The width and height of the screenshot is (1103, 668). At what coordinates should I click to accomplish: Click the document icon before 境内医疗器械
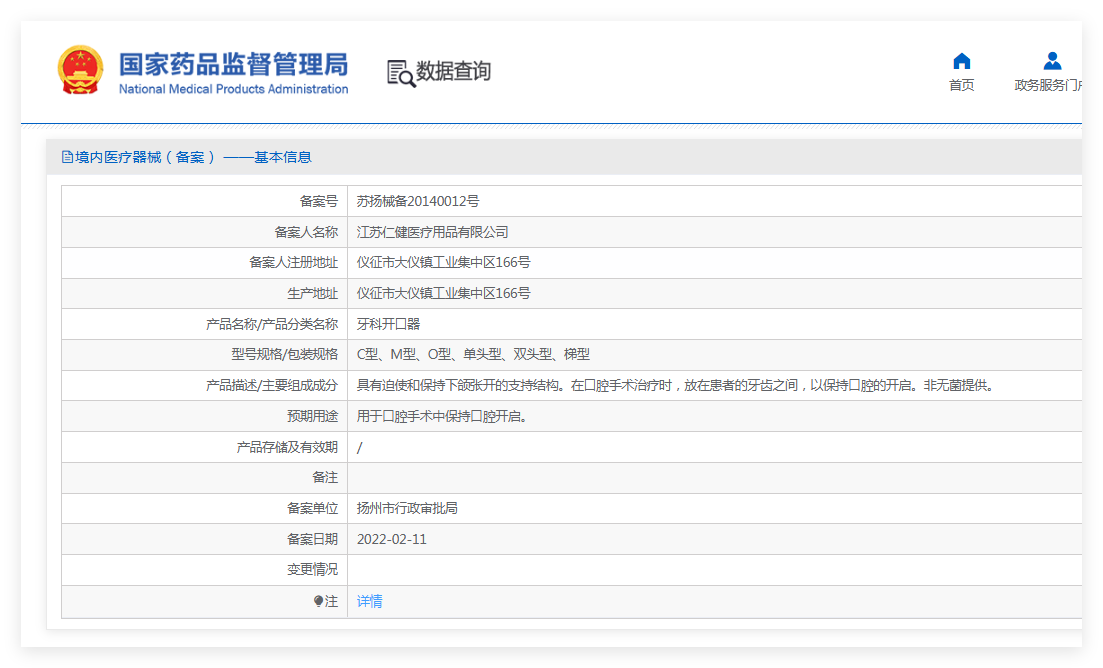click(x=67, y=157)
